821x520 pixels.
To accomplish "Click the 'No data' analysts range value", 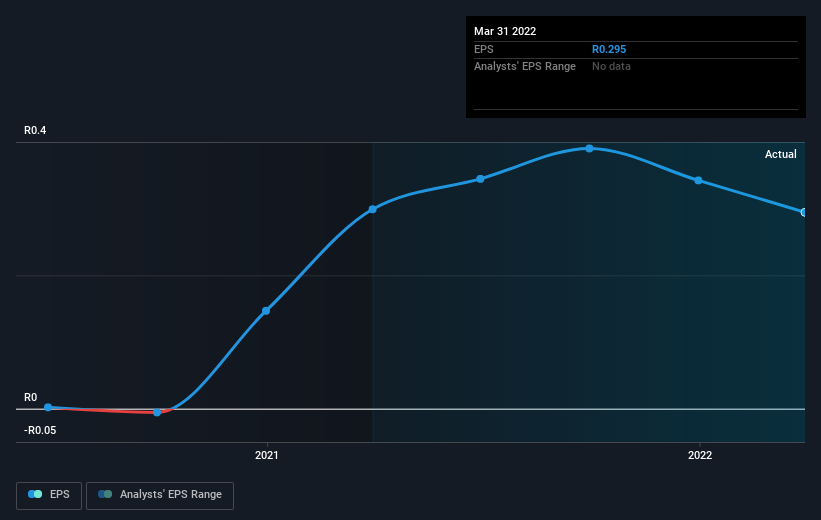I will 611,67.
